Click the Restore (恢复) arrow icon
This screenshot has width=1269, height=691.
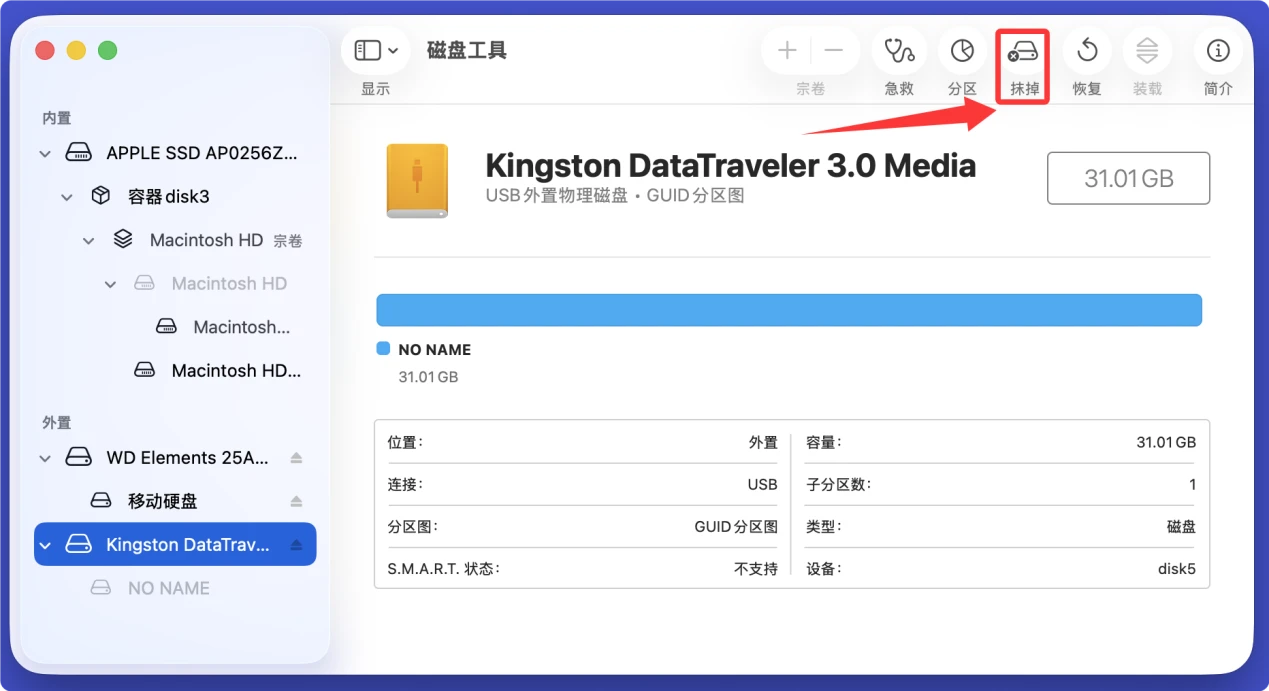click(x=1087, y=50)
